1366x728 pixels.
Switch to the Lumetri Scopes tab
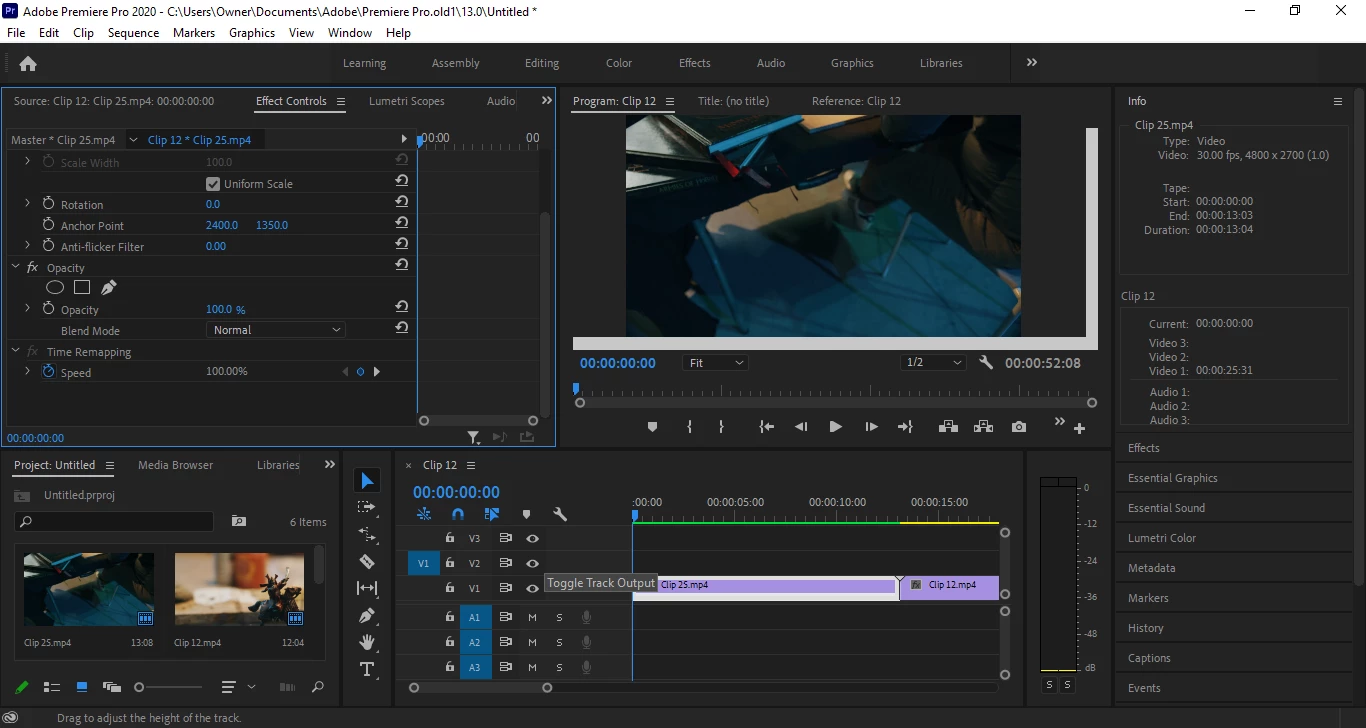[x=406, y=101]
